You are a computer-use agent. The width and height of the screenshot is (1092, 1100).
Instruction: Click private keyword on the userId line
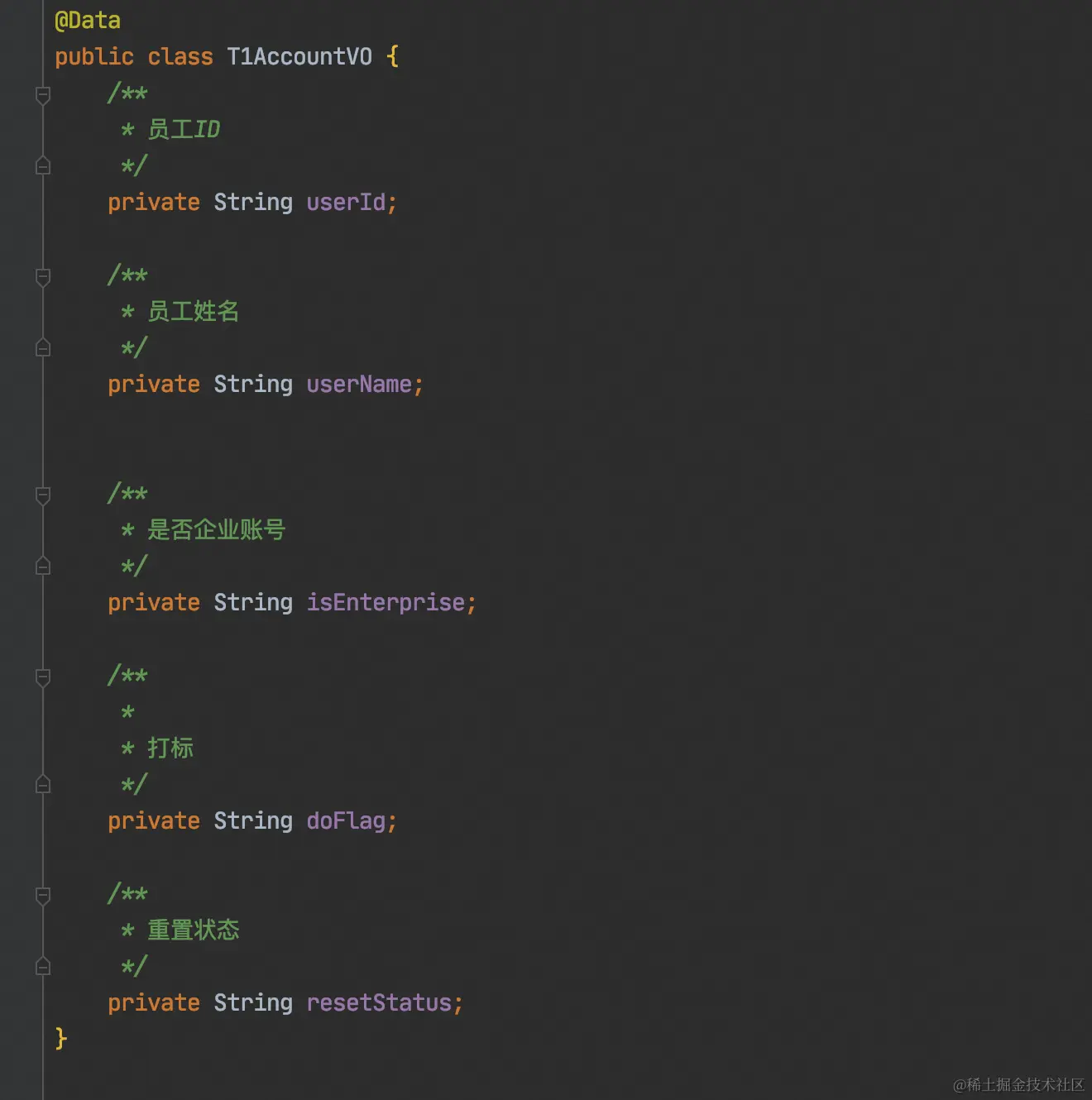(x=154, y=203)
